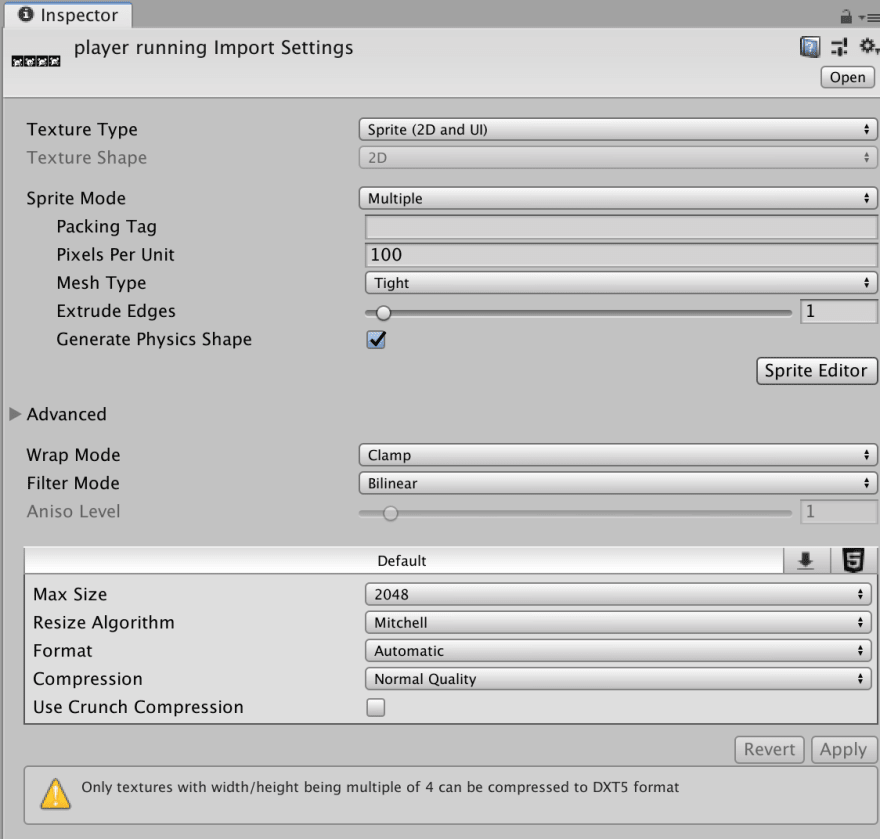Open the Mesh Type dropdown
This screenshot has height=839, width=880.
621,283
